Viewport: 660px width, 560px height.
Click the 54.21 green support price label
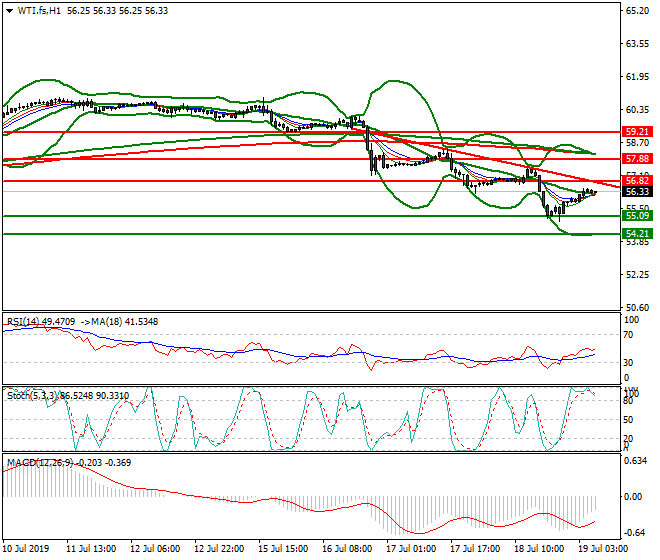pos(637,234)
